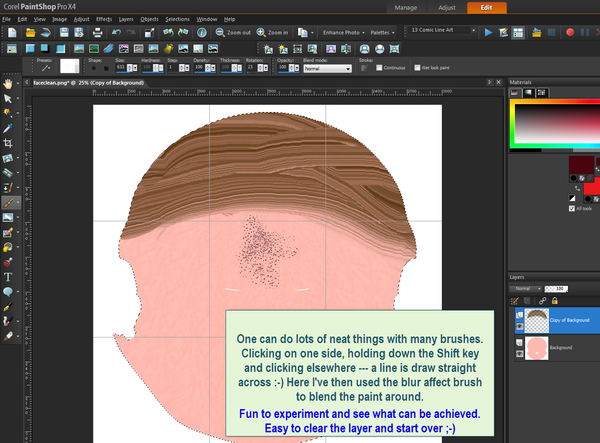Select the Background layer thumbnail
This screenshot has height=443, width=600.
pos(535,347)
